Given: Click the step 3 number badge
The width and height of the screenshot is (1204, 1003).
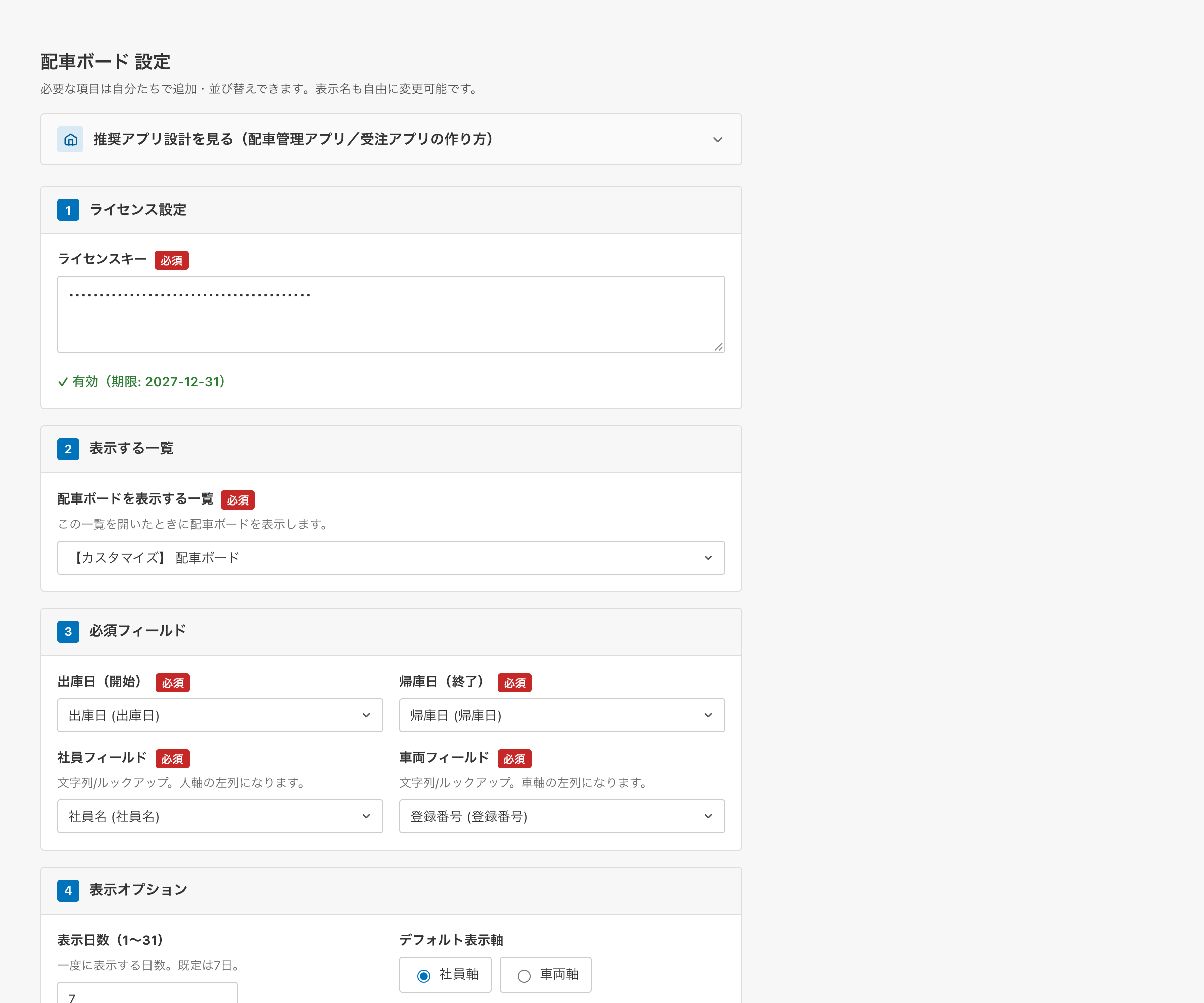Looking at the screenshot, I should coord(68,631).
